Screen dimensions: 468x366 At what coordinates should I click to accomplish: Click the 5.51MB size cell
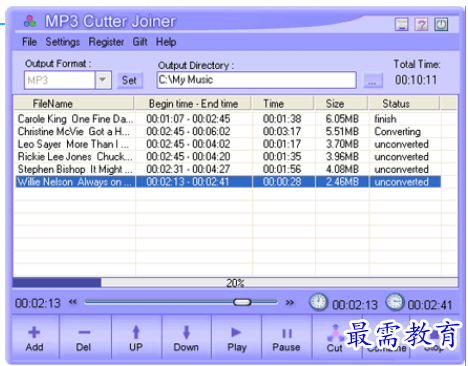click(342, 131)
